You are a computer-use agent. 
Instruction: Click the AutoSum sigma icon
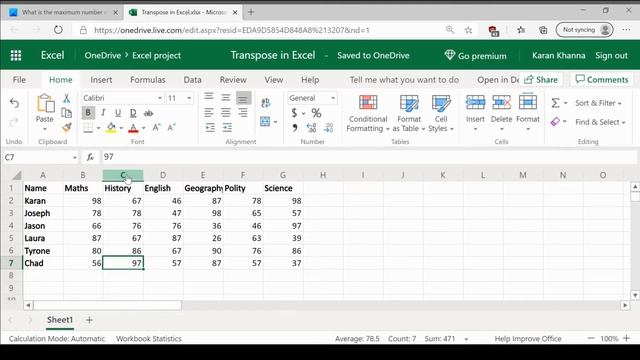tap(556, 103)
